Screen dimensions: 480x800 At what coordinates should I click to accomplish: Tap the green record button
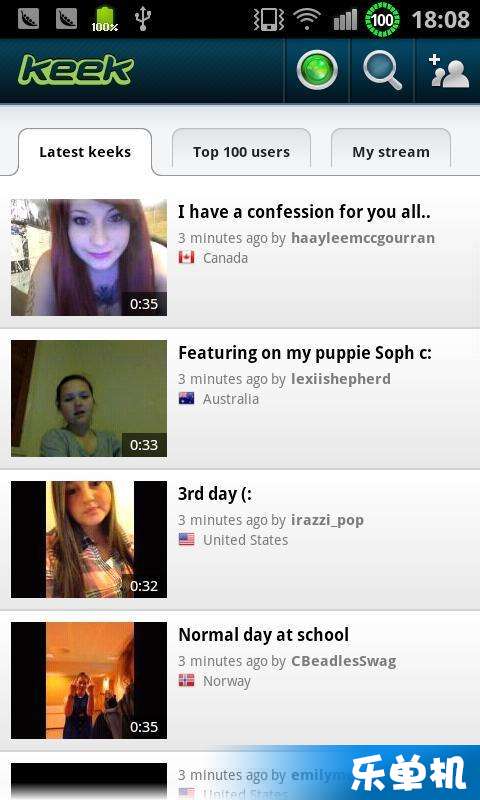tap(317, 70)
